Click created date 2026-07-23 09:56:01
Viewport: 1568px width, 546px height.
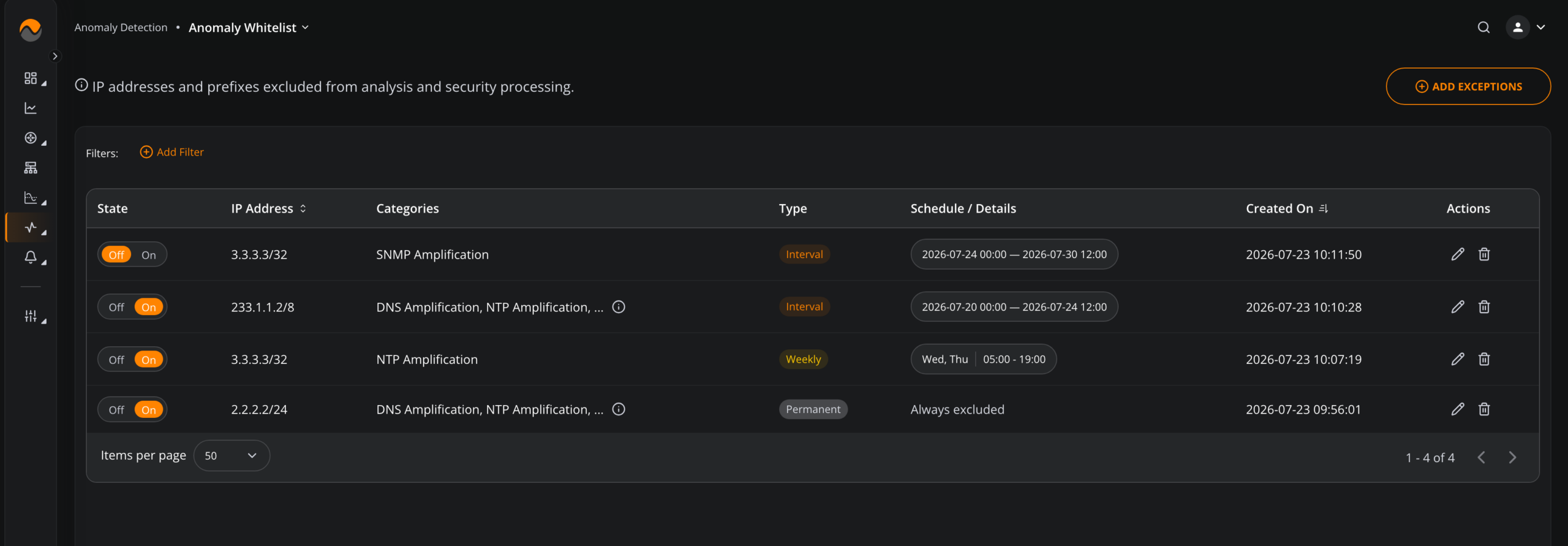pos(1303,409)
